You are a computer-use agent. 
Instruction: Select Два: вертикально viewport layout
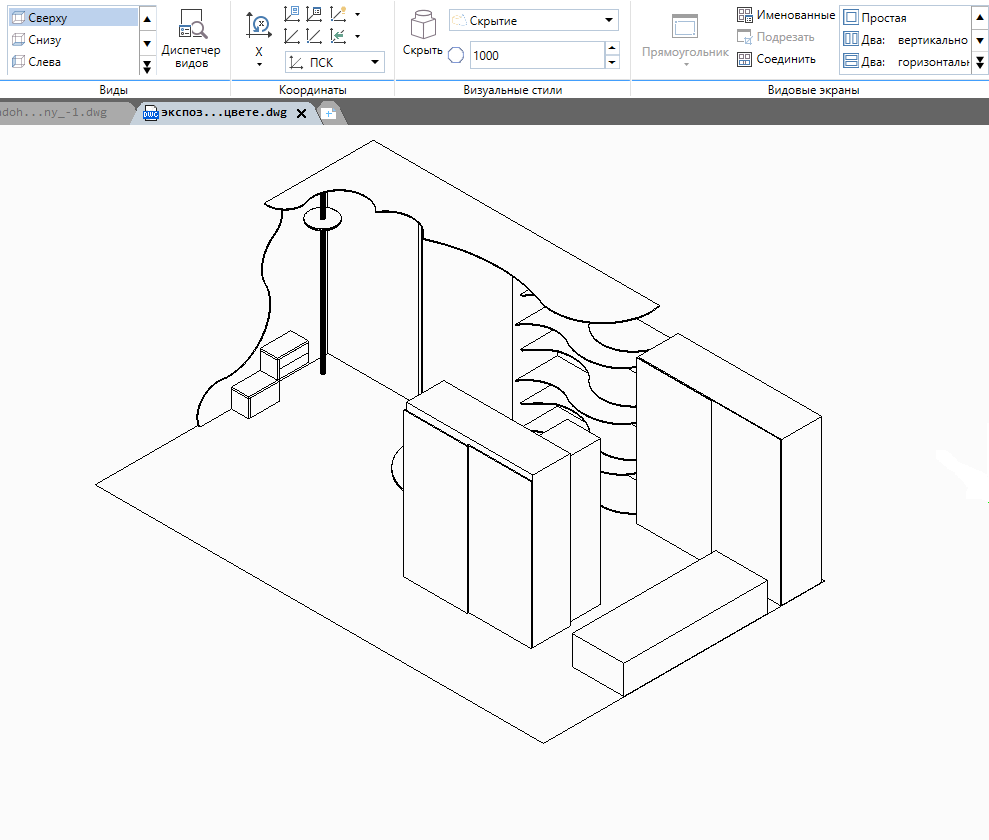pyautogui.click(x=906, y=40)
